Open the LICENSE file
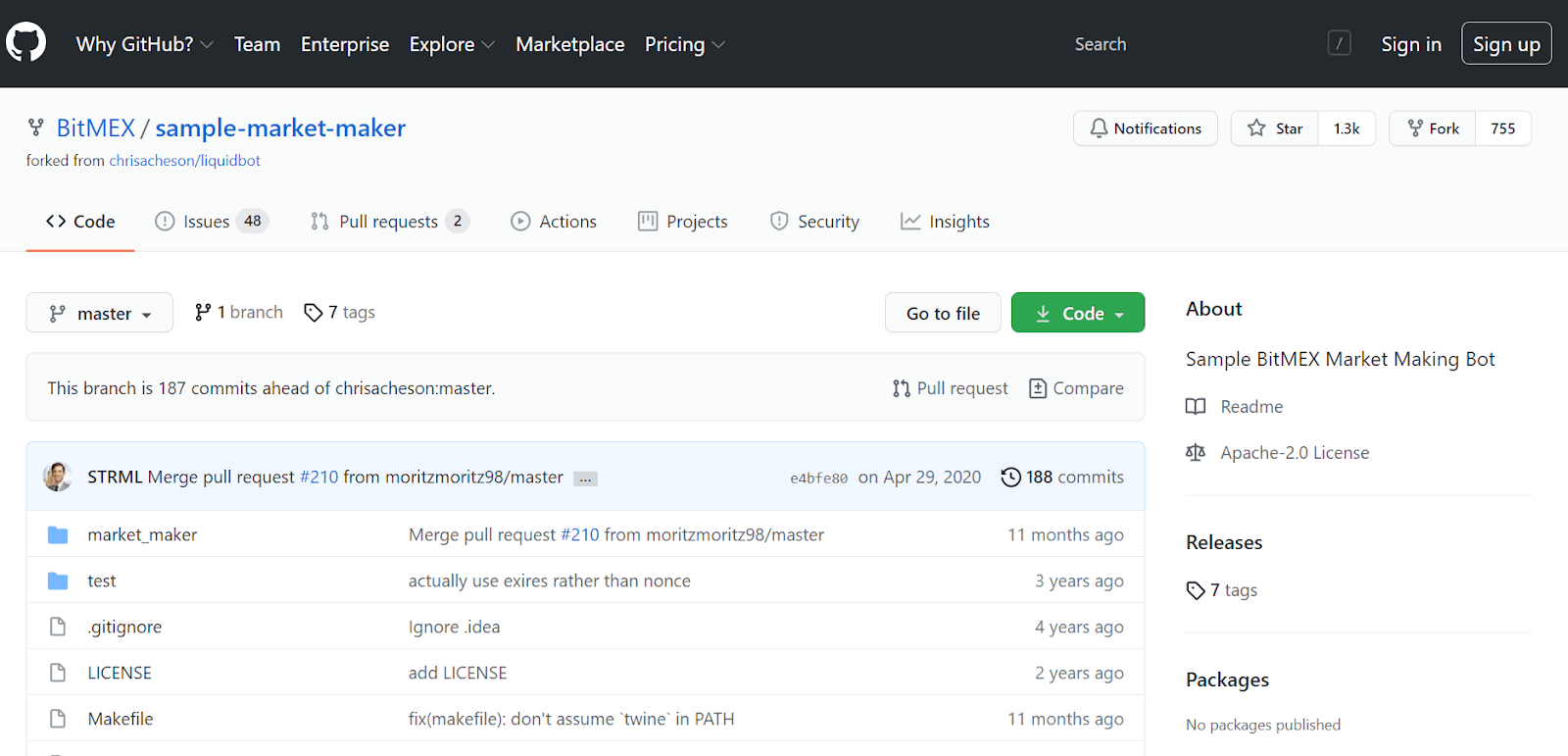Screen dimensions: 1568x756 point(120,673)
